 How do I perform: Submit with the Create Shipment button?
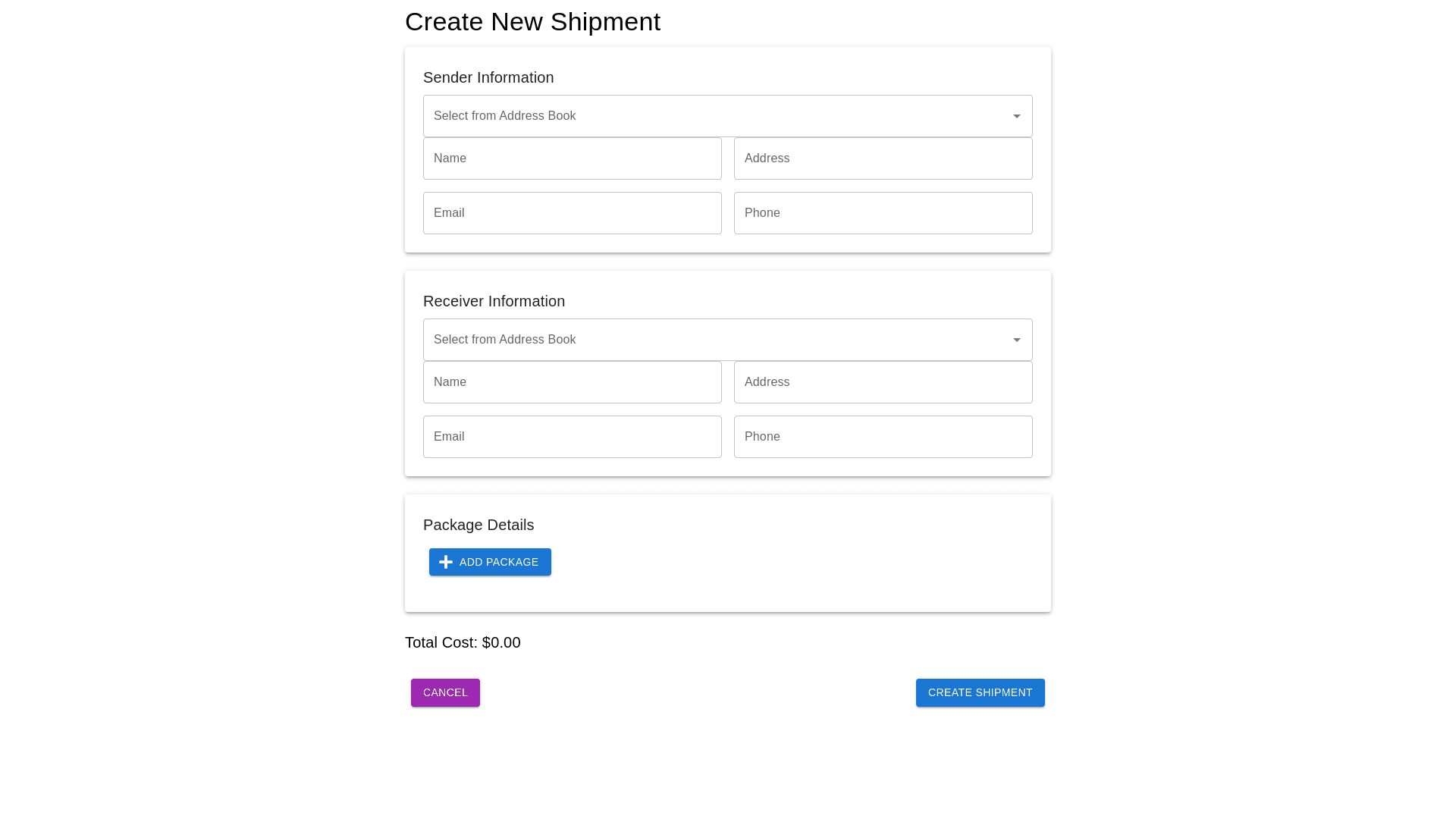[980, 692]
